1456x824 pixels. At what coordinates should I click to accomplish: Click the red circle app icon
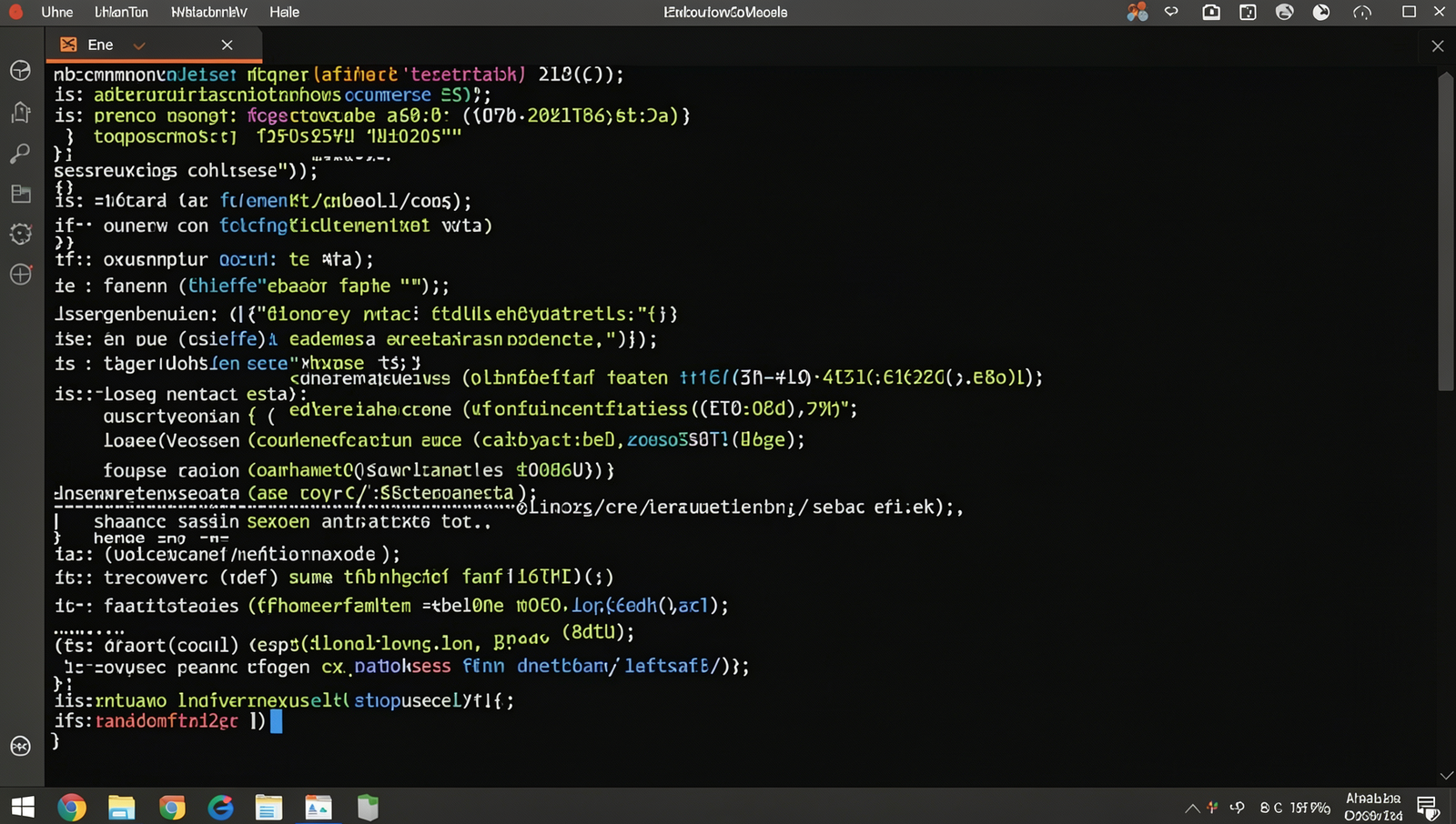click(15, 12)
